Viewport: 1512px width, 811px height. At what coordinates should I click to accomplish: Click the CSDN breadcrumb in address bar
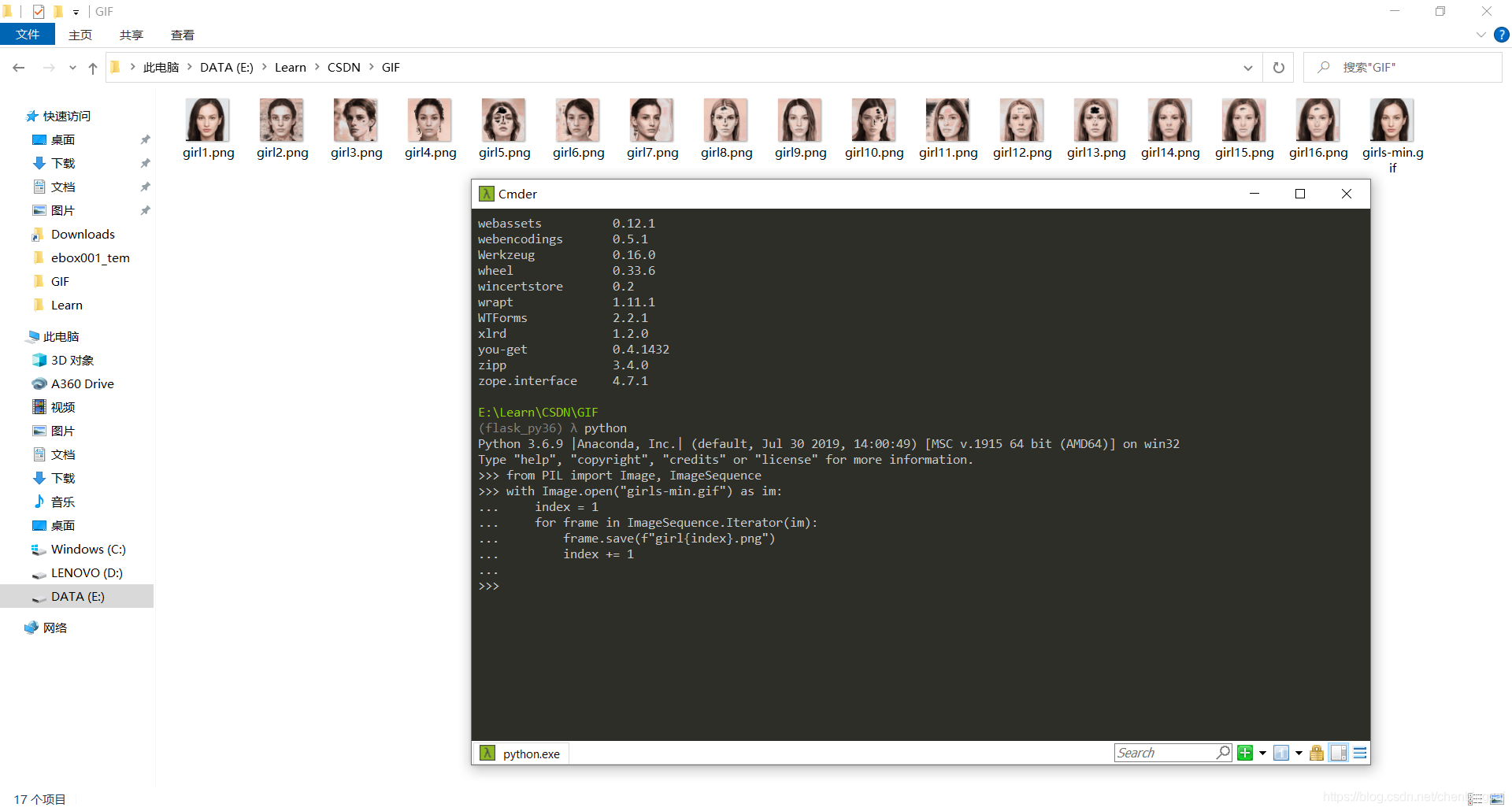343,68
